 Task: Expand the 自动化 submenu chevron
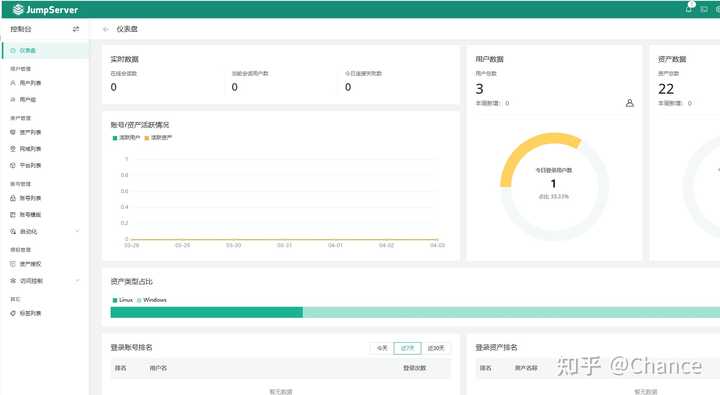pyautogui.click(x=77, y=231)
